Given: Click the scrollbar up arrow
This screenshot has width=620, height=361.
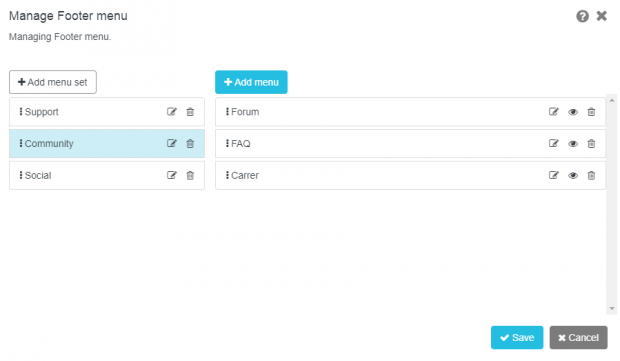Looking at the screenshot, I should coord(612,100).
